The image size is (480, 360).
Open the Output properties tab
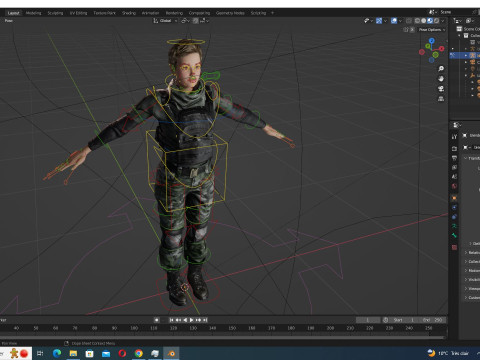tap(454, 158)
